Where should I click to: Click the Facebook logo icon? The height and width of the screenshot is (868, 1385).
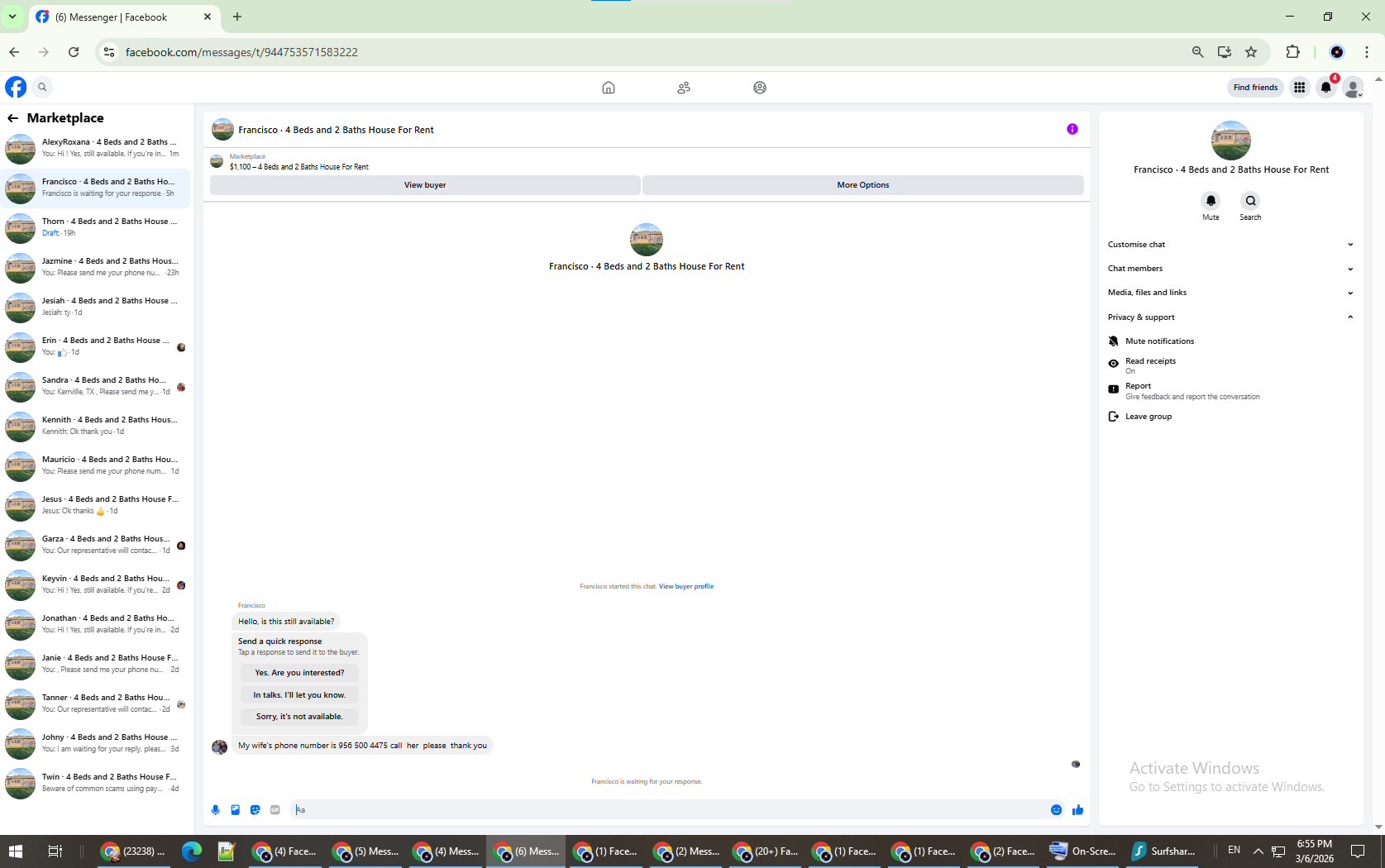coord(16,87)
